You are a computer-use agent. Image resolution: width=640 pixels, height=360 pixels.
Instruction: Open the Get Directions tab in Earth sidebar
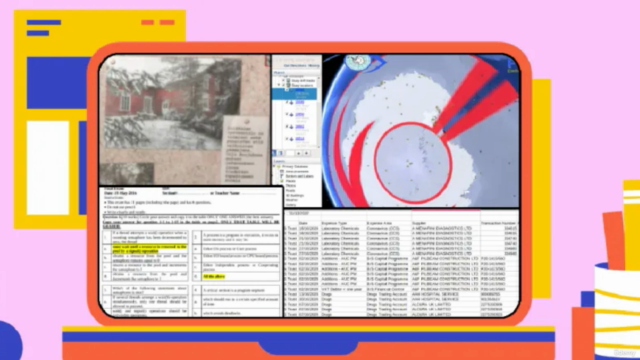(x=295, y=65)
